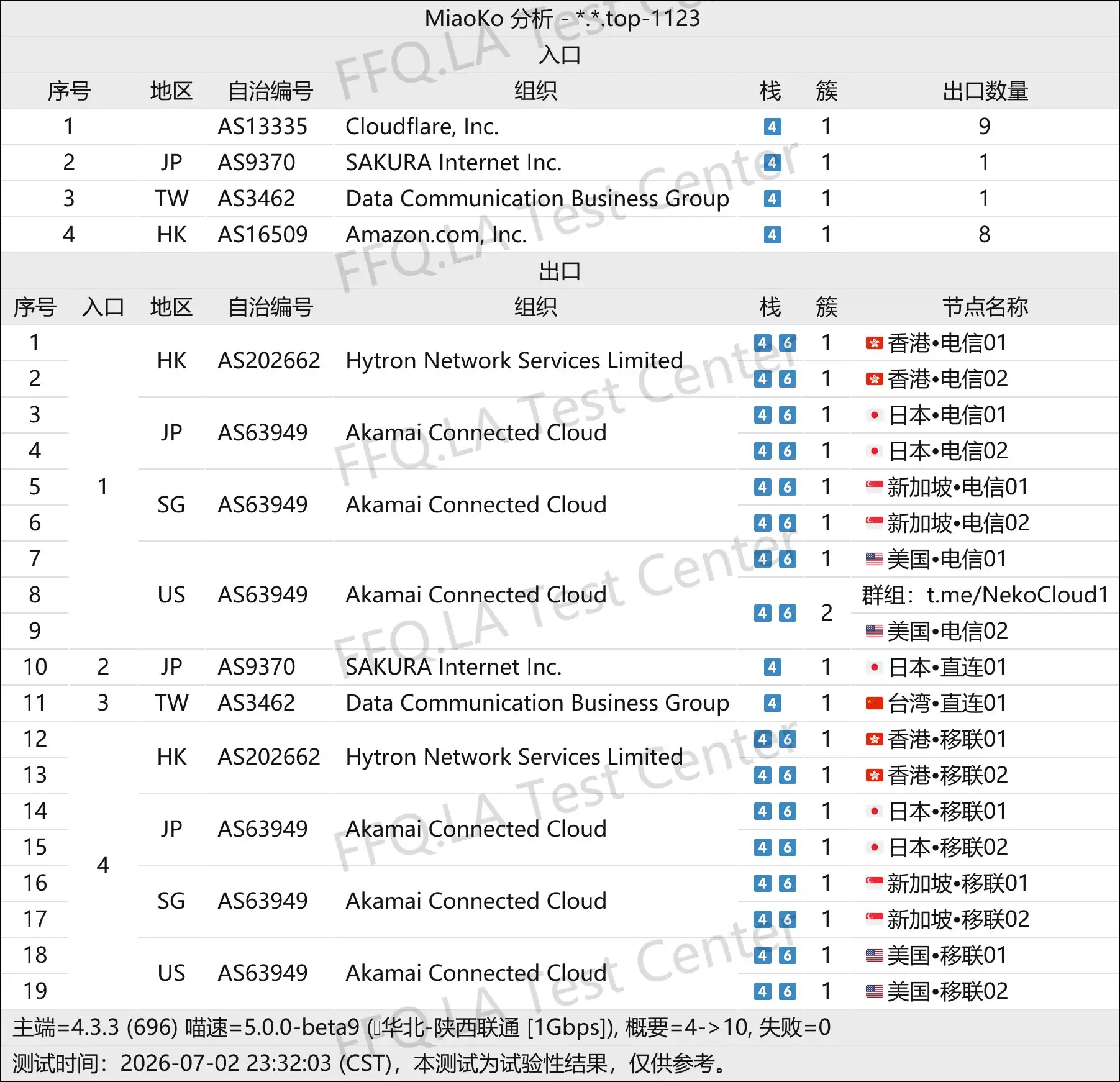Click Singapore flag beside 新加坡•电信01
Image resolution: width=1120 pixels, height=1082 pixels.
coord(874,487)
